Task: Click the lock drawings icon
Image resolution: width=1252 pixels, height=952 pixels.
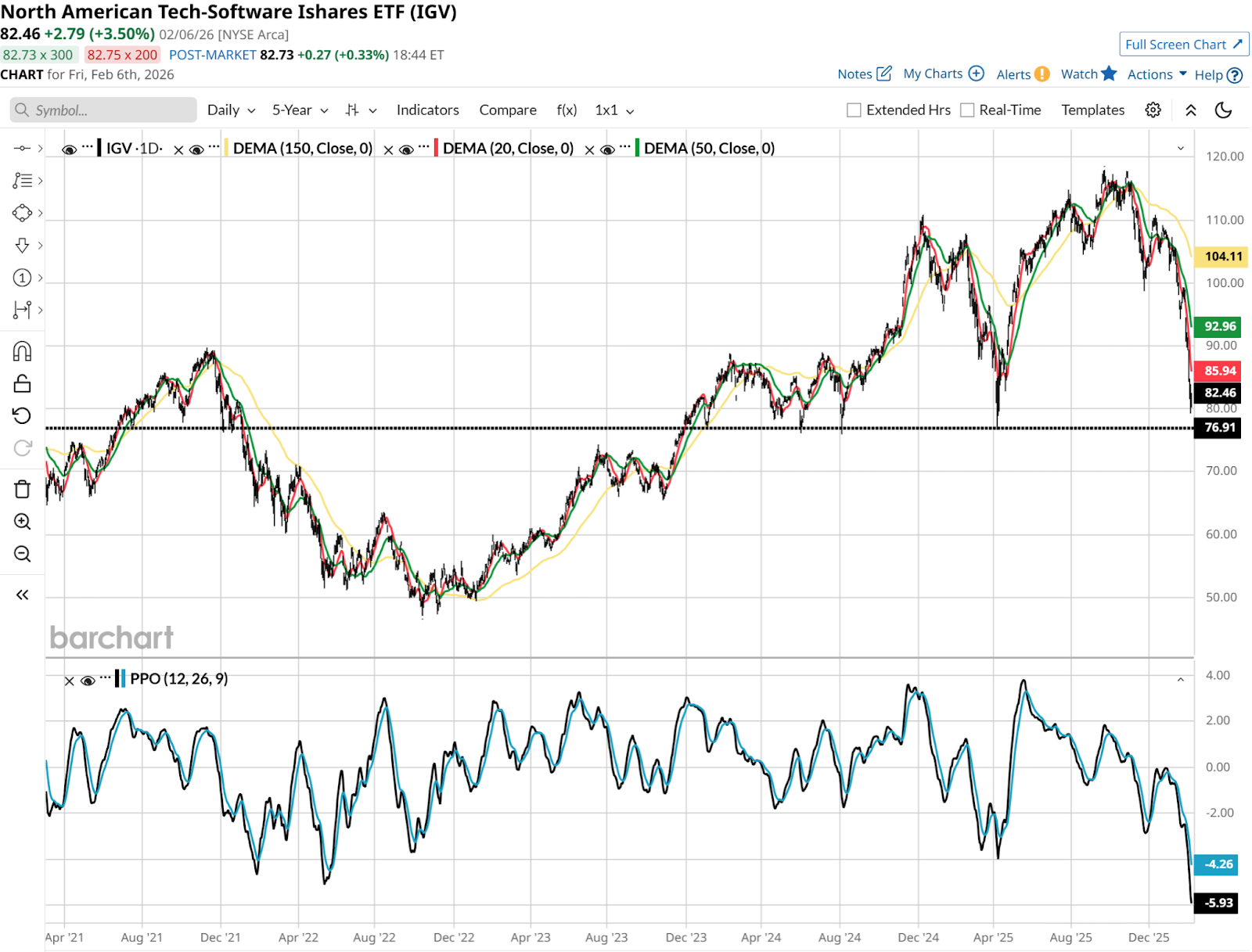Action: click(x=22, y=383)
